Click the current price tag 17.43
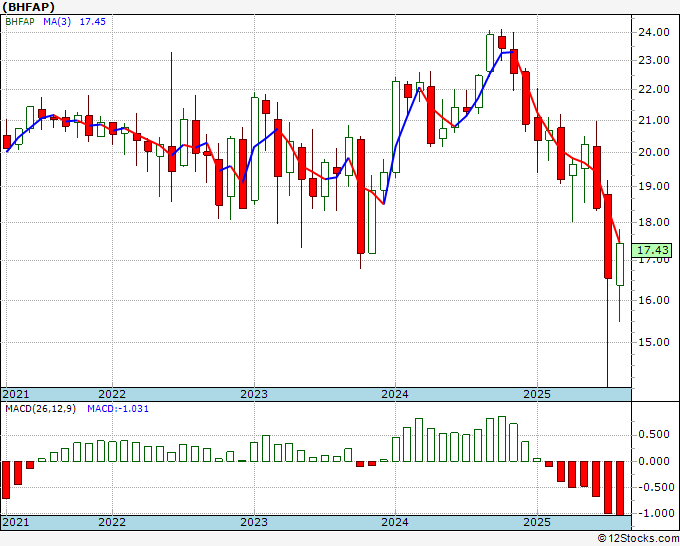This screenshot has height=546, width=680. click(653, 250)
